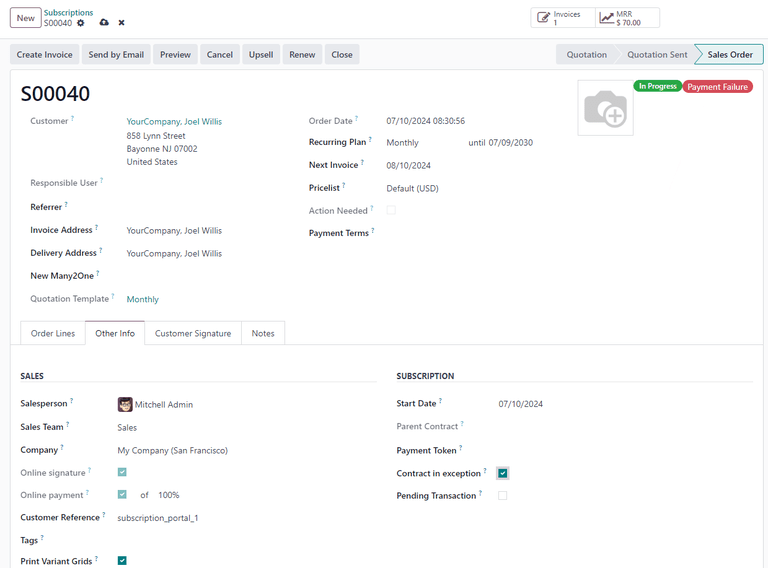This screenshot has width=768, height=568.
Task: Click the camera image placeholder
Action: (x=605, y=107)
